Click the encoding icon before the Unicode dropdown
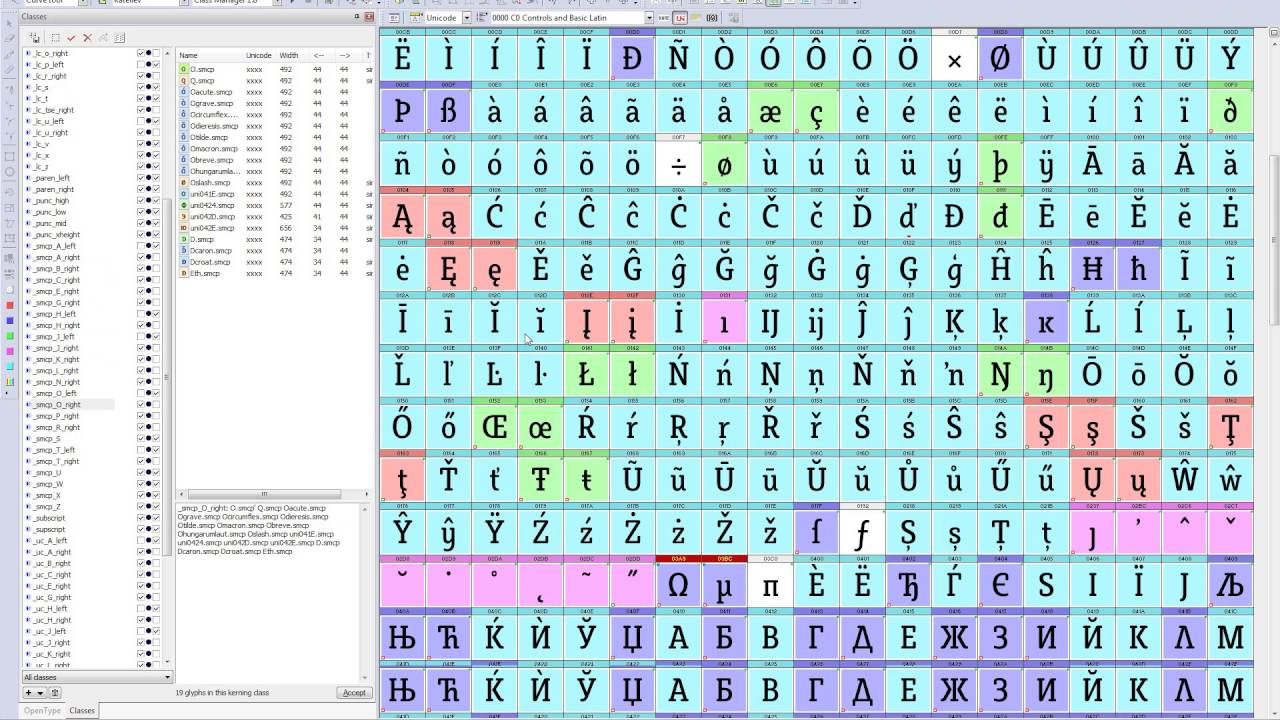Viewport: 1280px width, 720px height. click(416, 18)
